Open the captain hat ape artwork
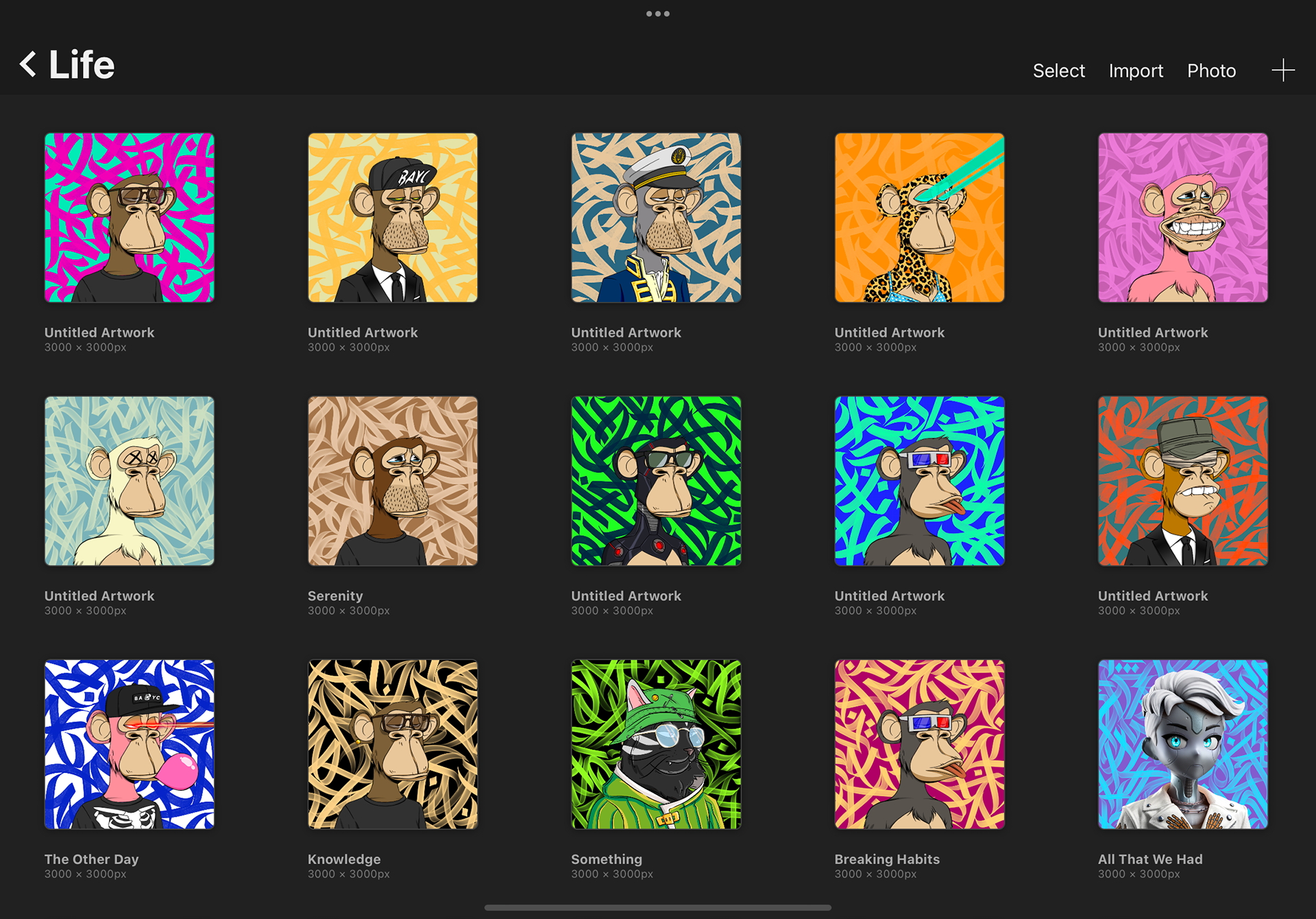The width and height of the screenshot is (1316, 919). (656, 218)
